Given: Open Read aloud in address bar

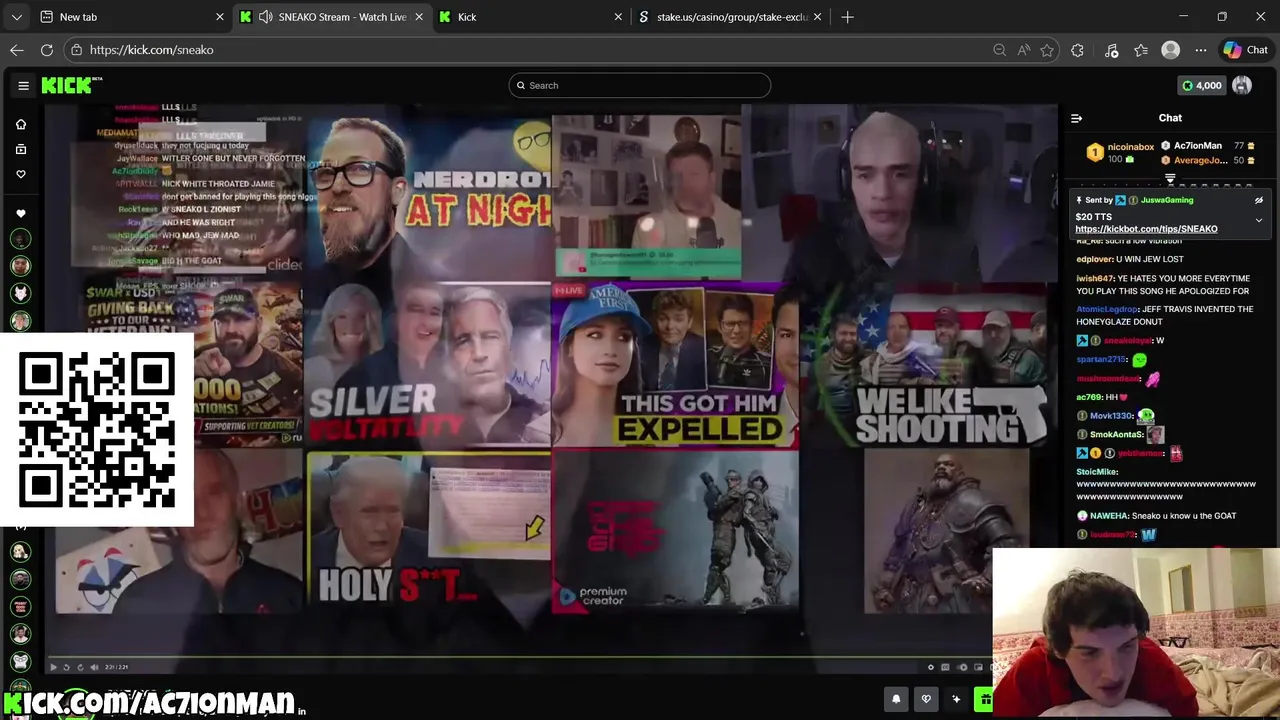Looking at the screenshot, I should [1023, 50].
